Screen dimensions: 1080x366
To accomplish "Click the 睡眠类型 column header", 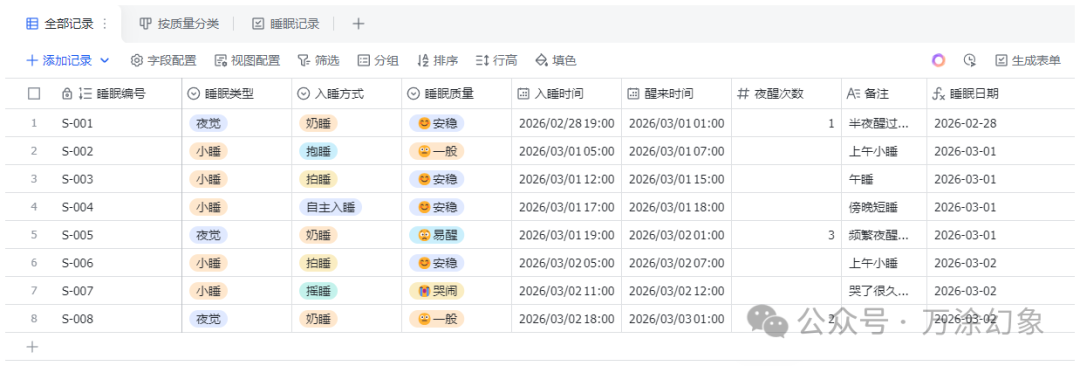I will pos(236,94).
